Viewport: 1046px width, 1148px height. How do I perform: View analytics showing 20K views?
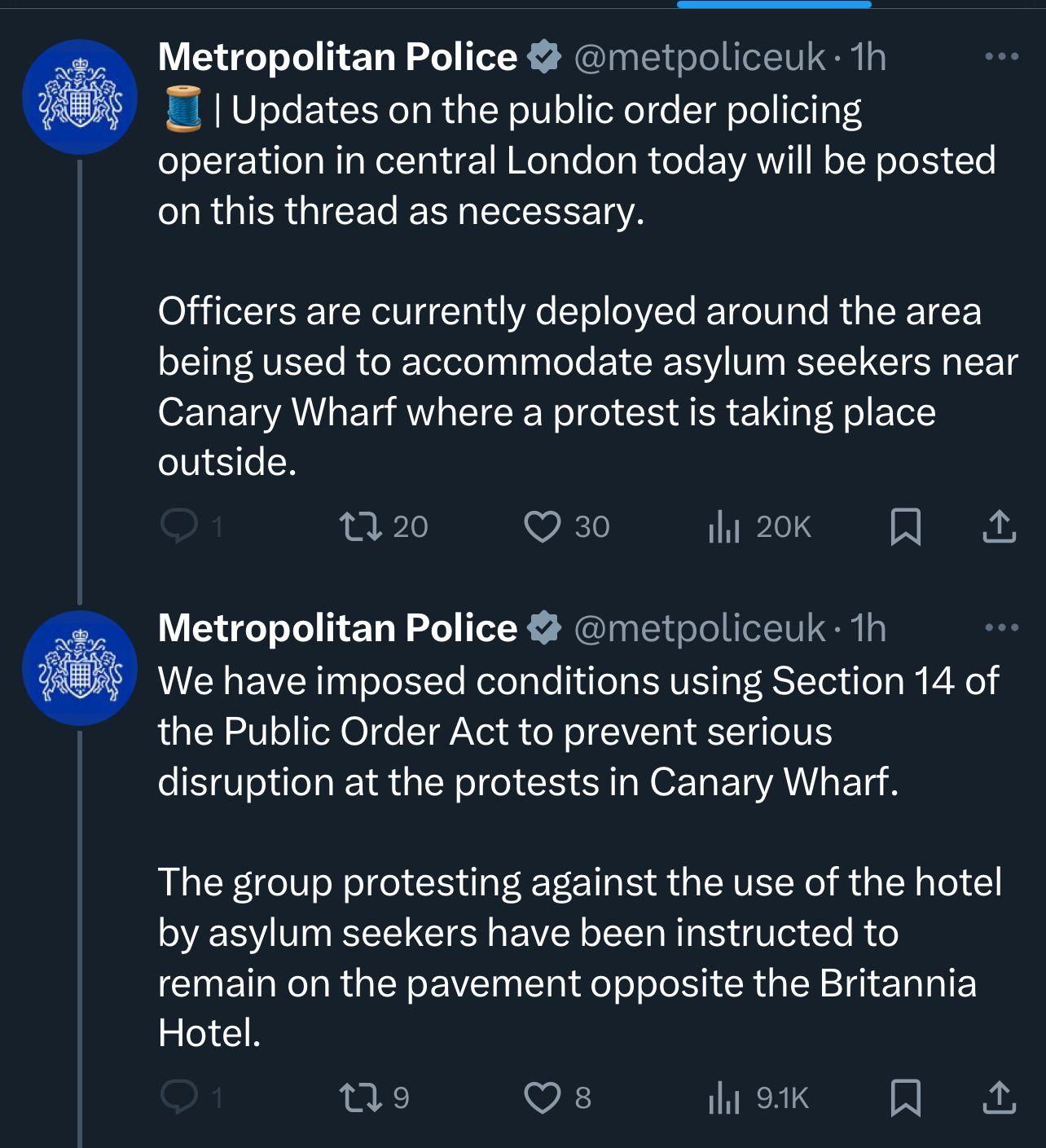723,526
